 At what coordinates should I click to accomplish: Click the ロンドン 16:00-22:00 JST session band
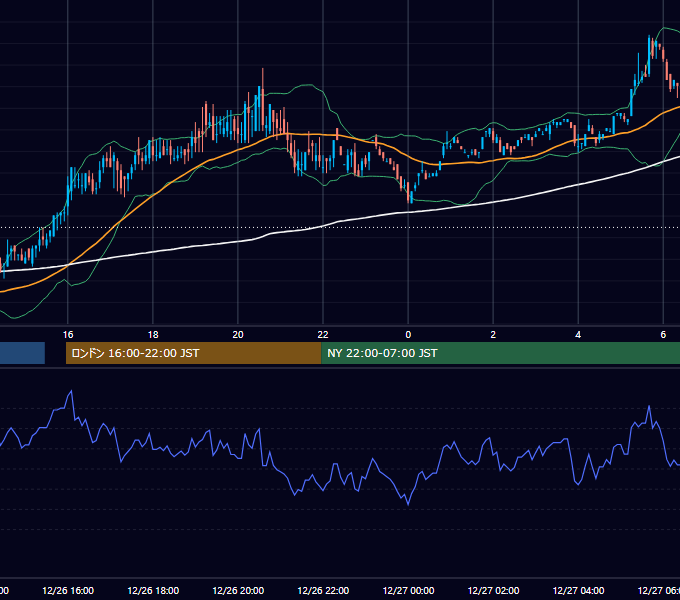point(193,353)
